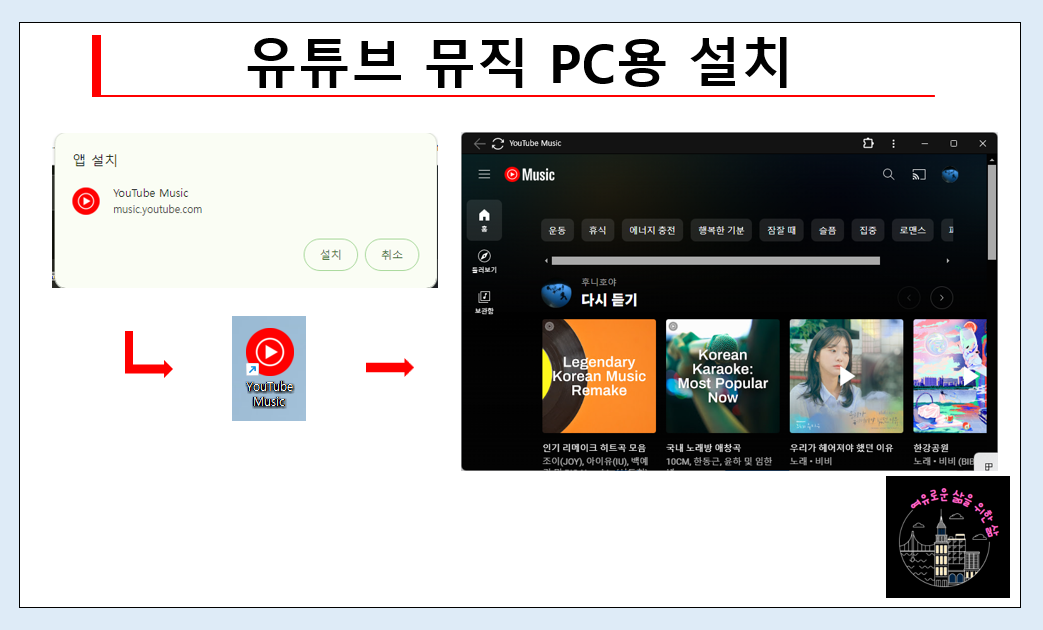1043x630 pixels.
Task: Select the 휴식 mood chip
Action: coord(597,230)
